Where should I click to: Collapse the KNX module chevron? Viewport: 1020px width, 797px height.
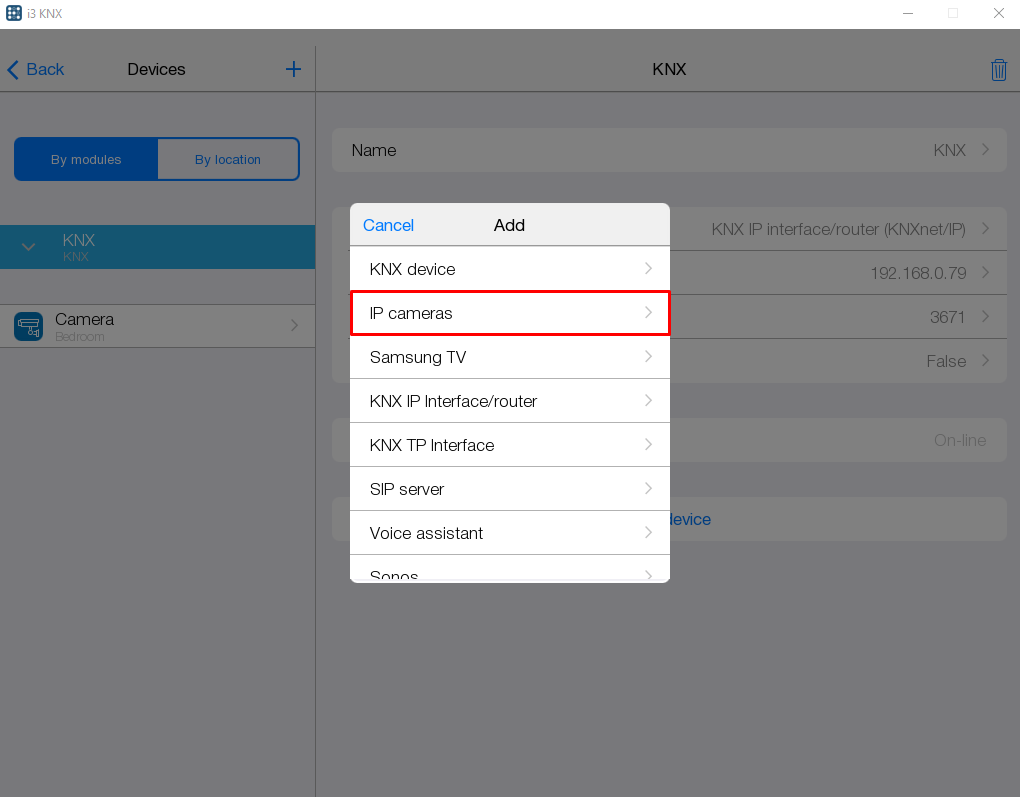tap(29, 247)
